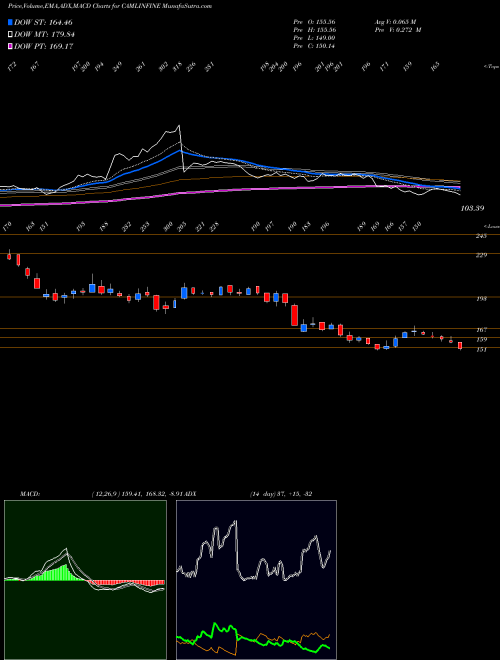Click the '<Tops' label at right edge
Screen dimensions: 500x660
click(491, 67)
